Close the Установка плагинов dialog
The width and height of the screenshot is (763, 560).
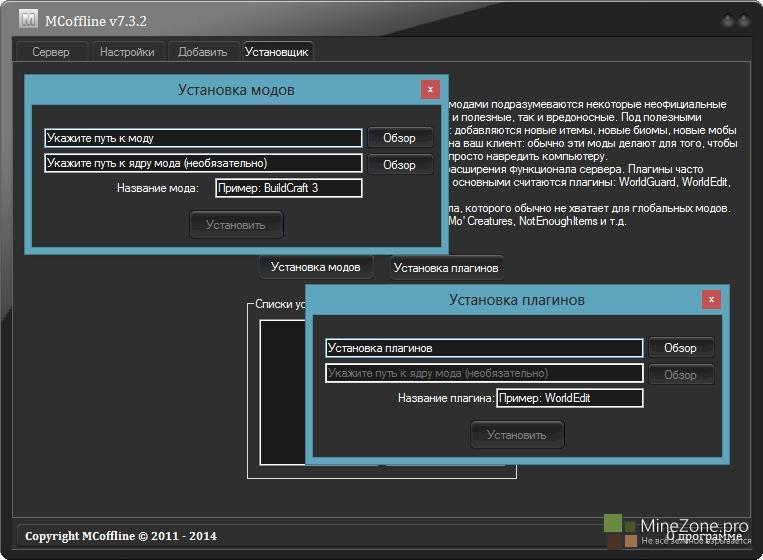[710, 299]
